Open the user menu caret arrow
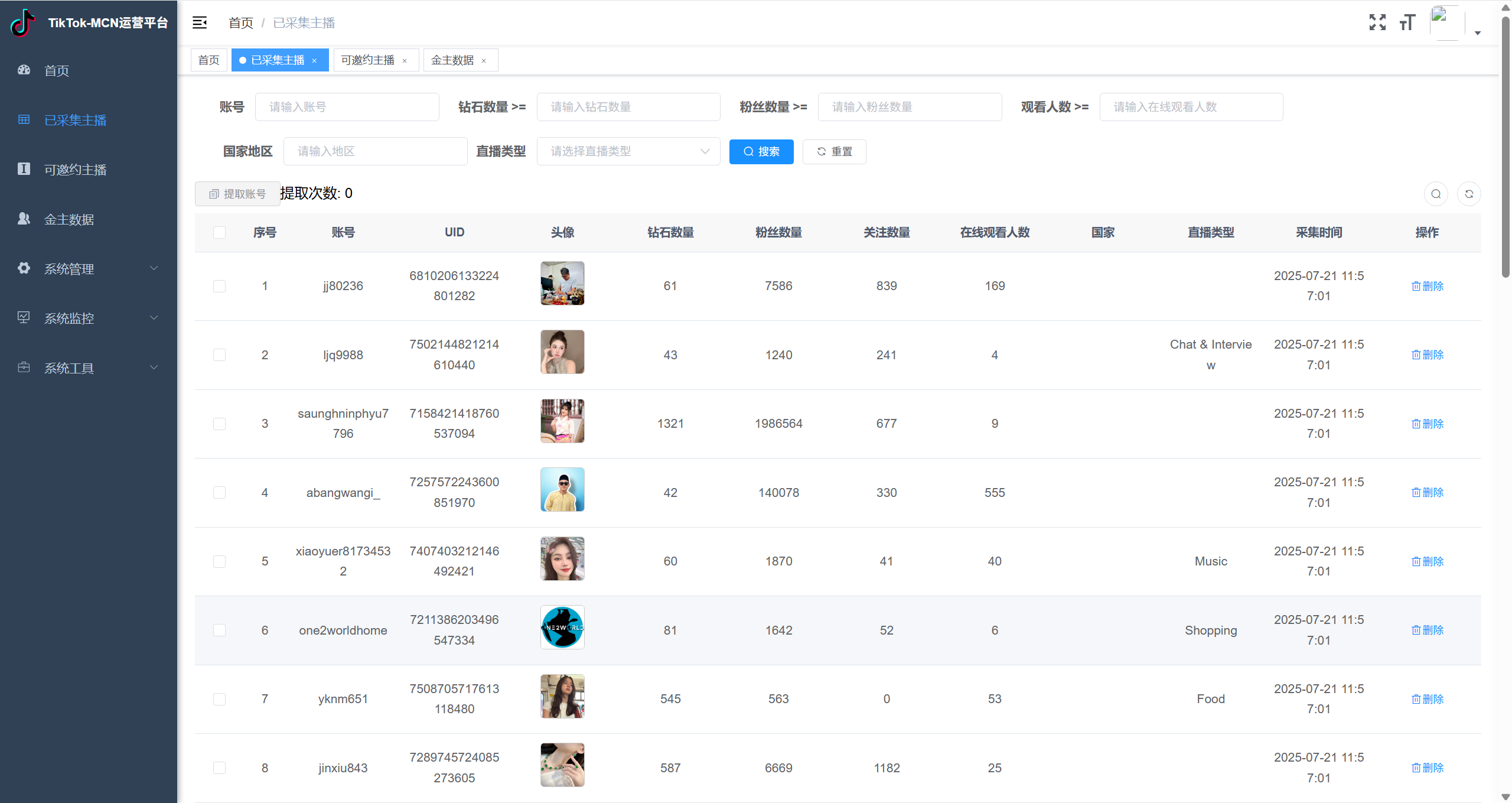 pyautogui.click(x=1478, y=33)
